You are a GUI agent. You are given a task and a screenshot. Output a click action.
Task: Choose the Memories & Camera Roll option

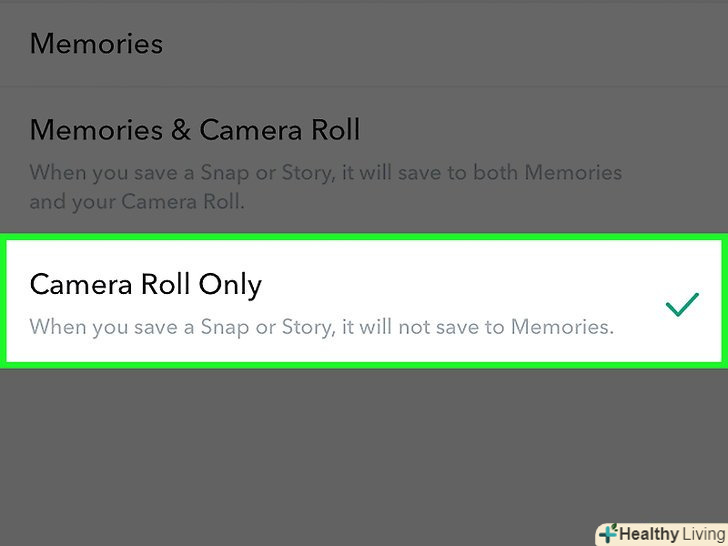195,130
